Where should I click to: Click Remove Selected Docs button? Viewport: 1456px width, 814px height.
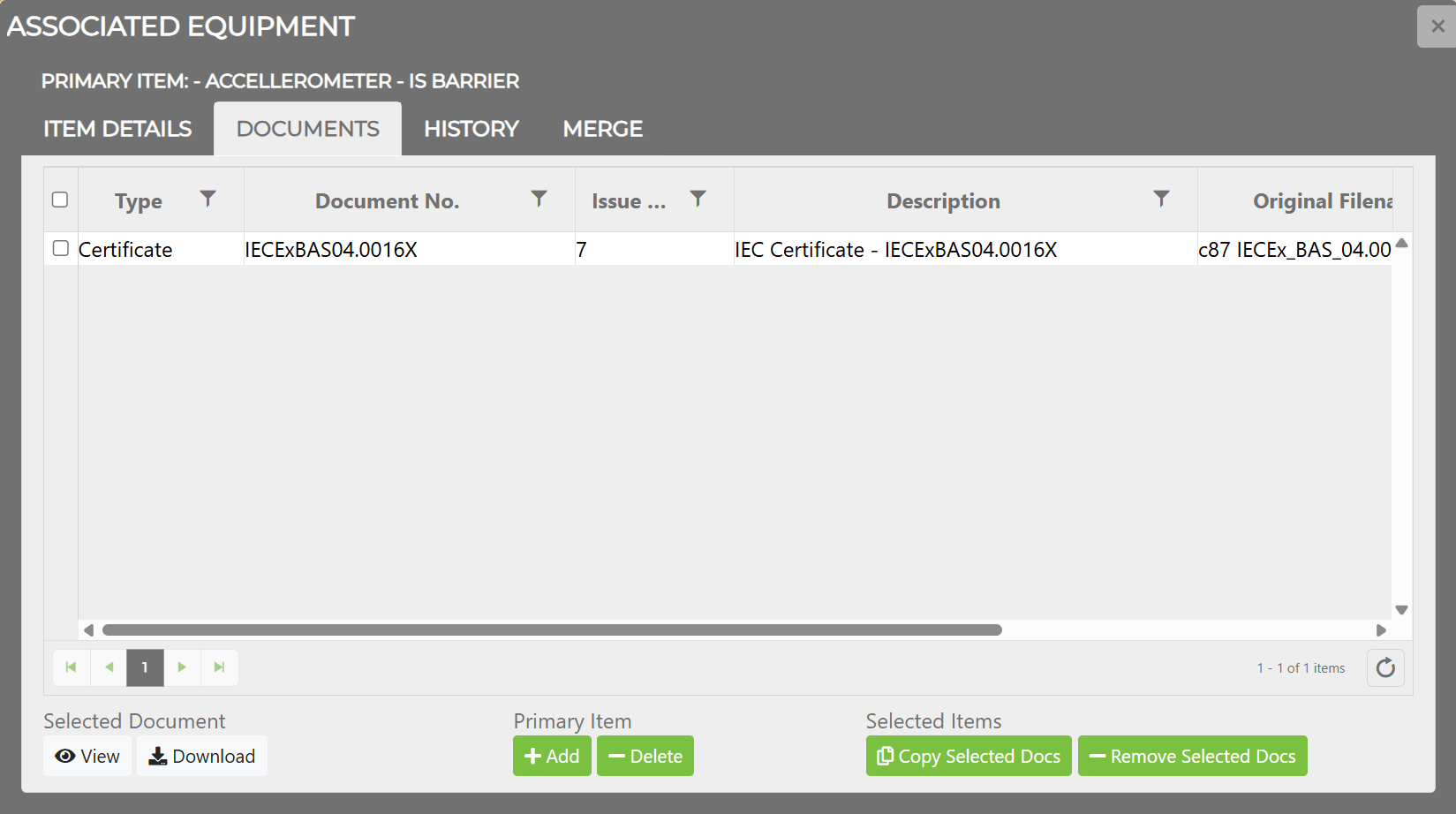coord(1193,757)
